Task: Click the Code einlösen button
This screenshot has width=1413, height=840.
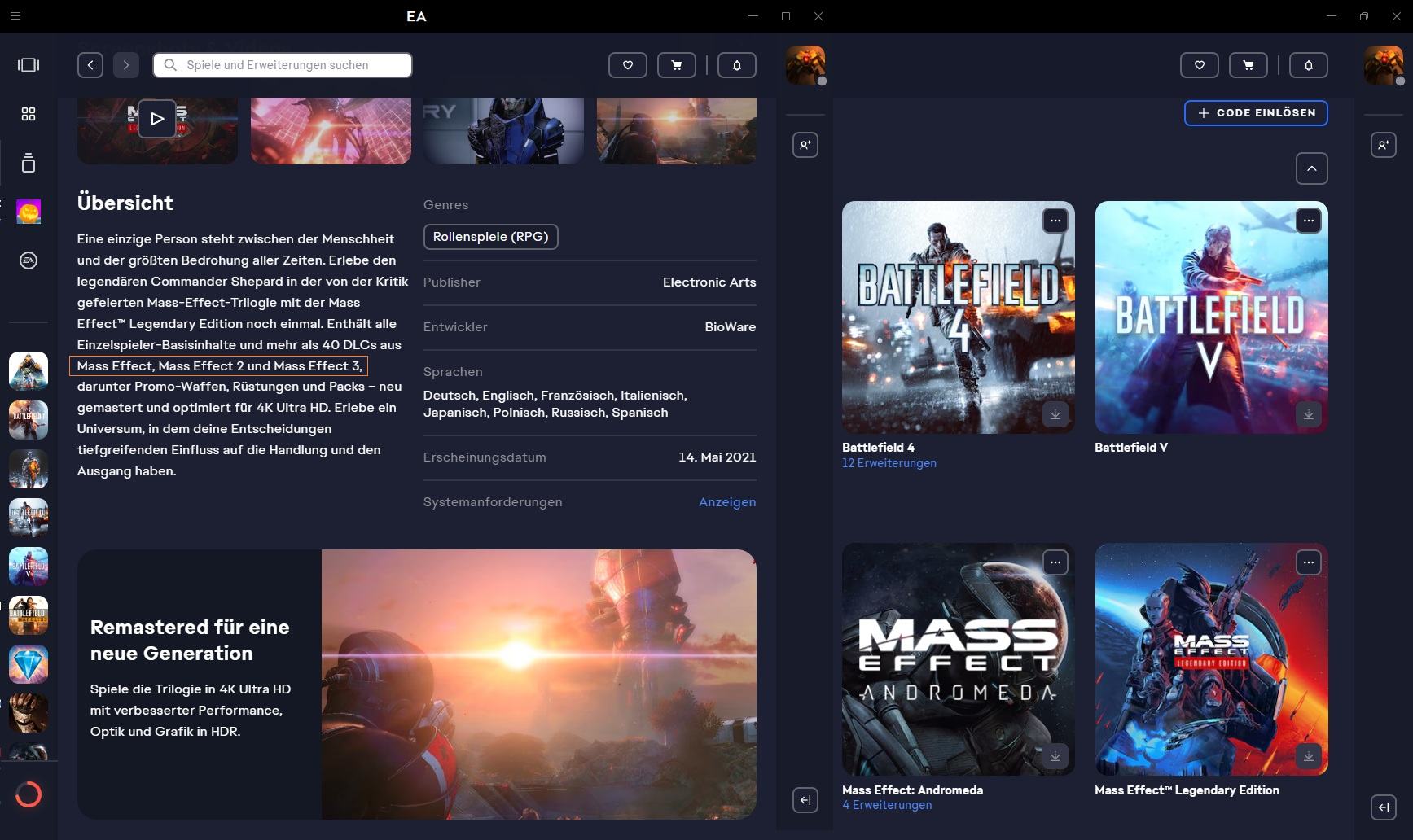Action: 1256,113
